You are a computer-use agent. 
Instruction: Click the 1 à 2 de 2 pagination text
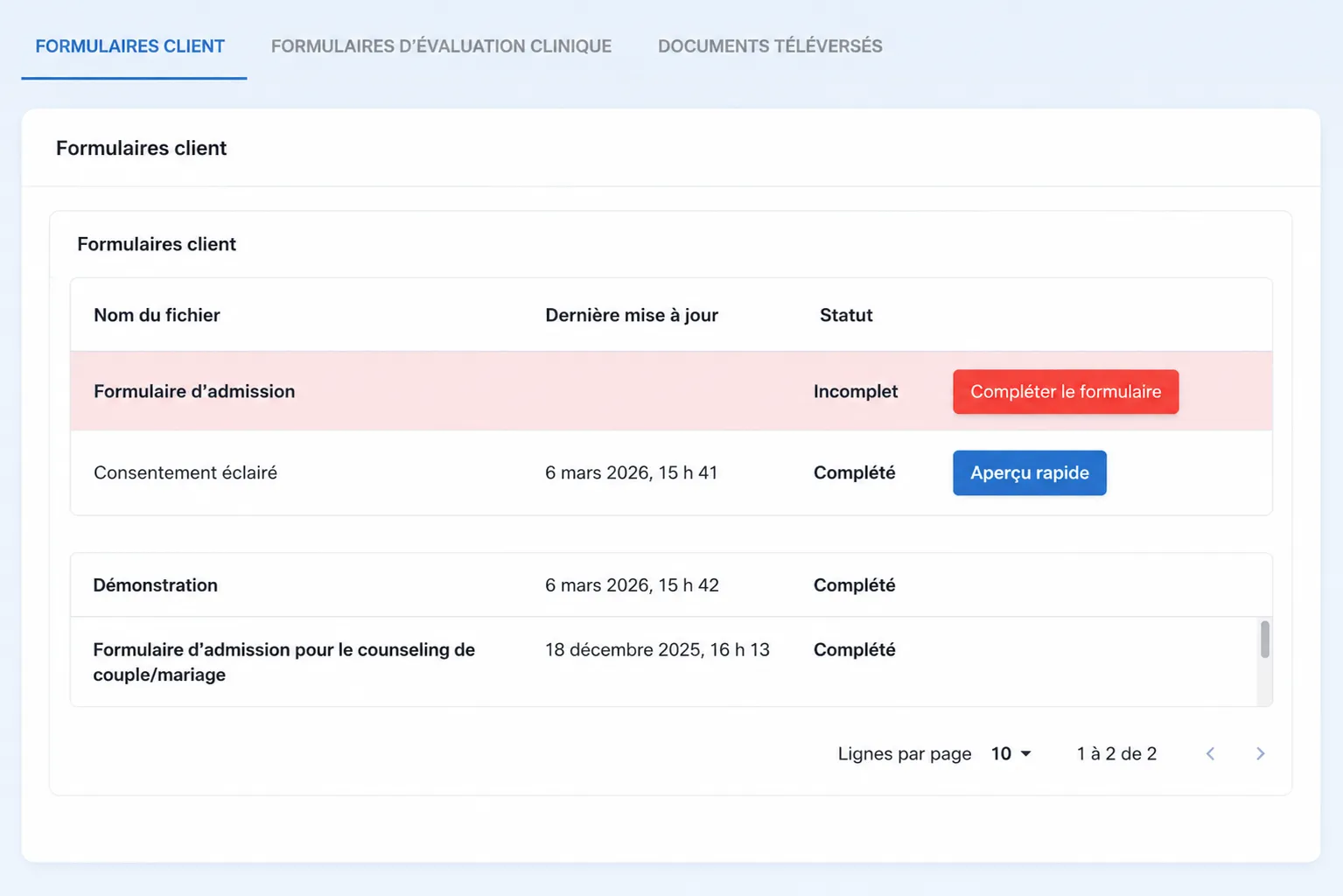[1116, 753]
